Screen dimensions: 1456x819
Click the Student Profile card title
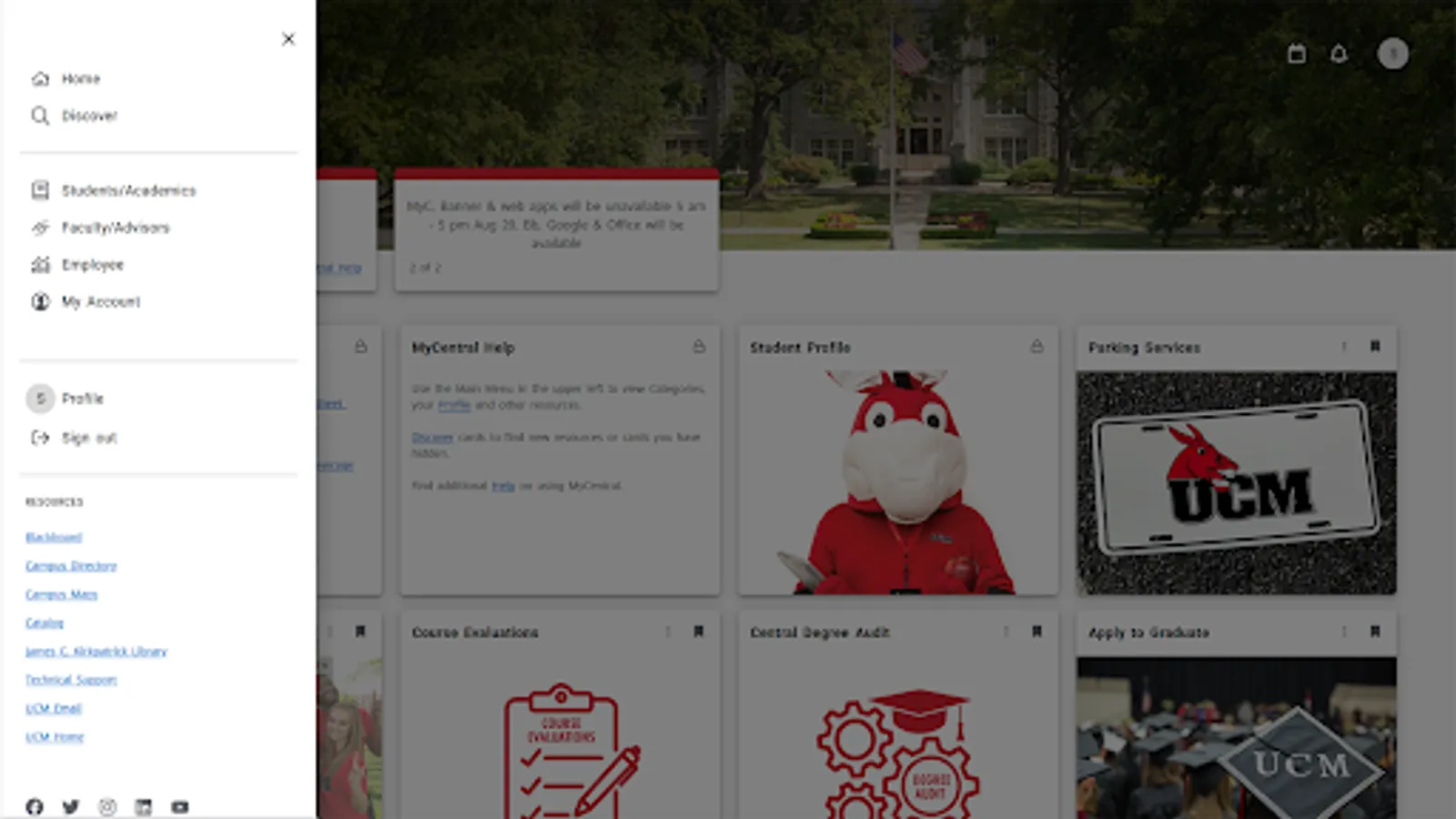click(x=800, y=348)
